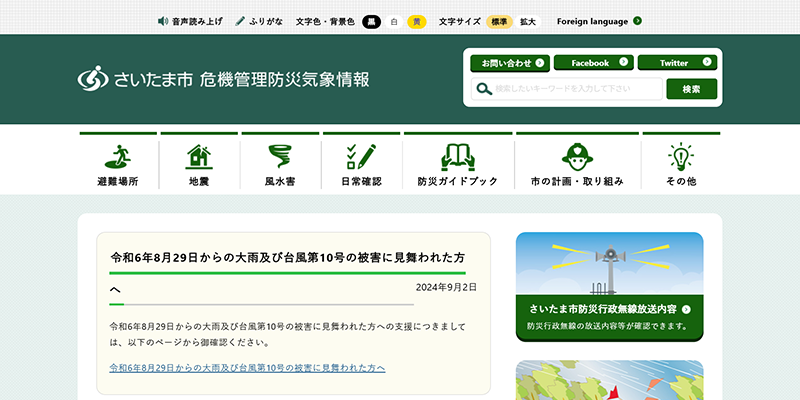Click the green 検索 button
Screen dimensions: 800x400
(x=692, y=89)
